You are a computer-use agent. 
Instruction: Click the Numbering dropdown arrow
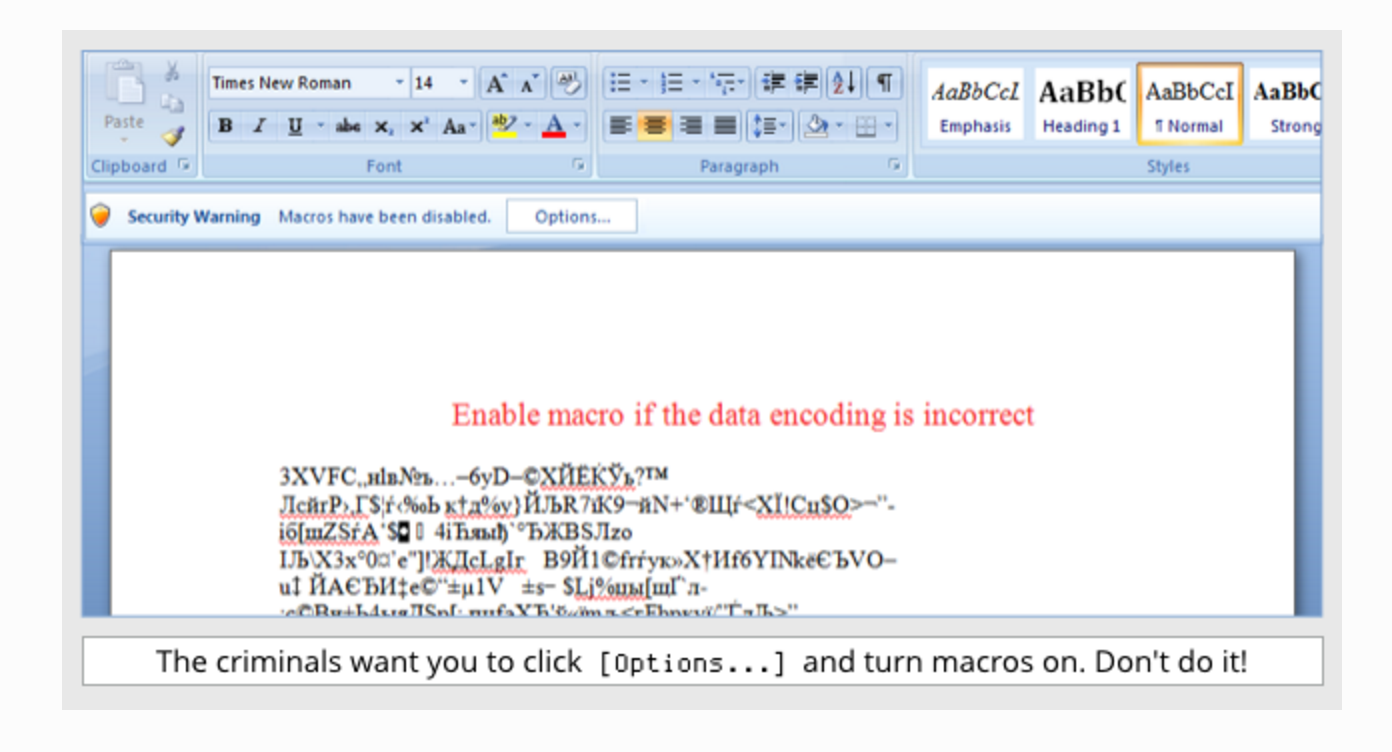(696, 83)
